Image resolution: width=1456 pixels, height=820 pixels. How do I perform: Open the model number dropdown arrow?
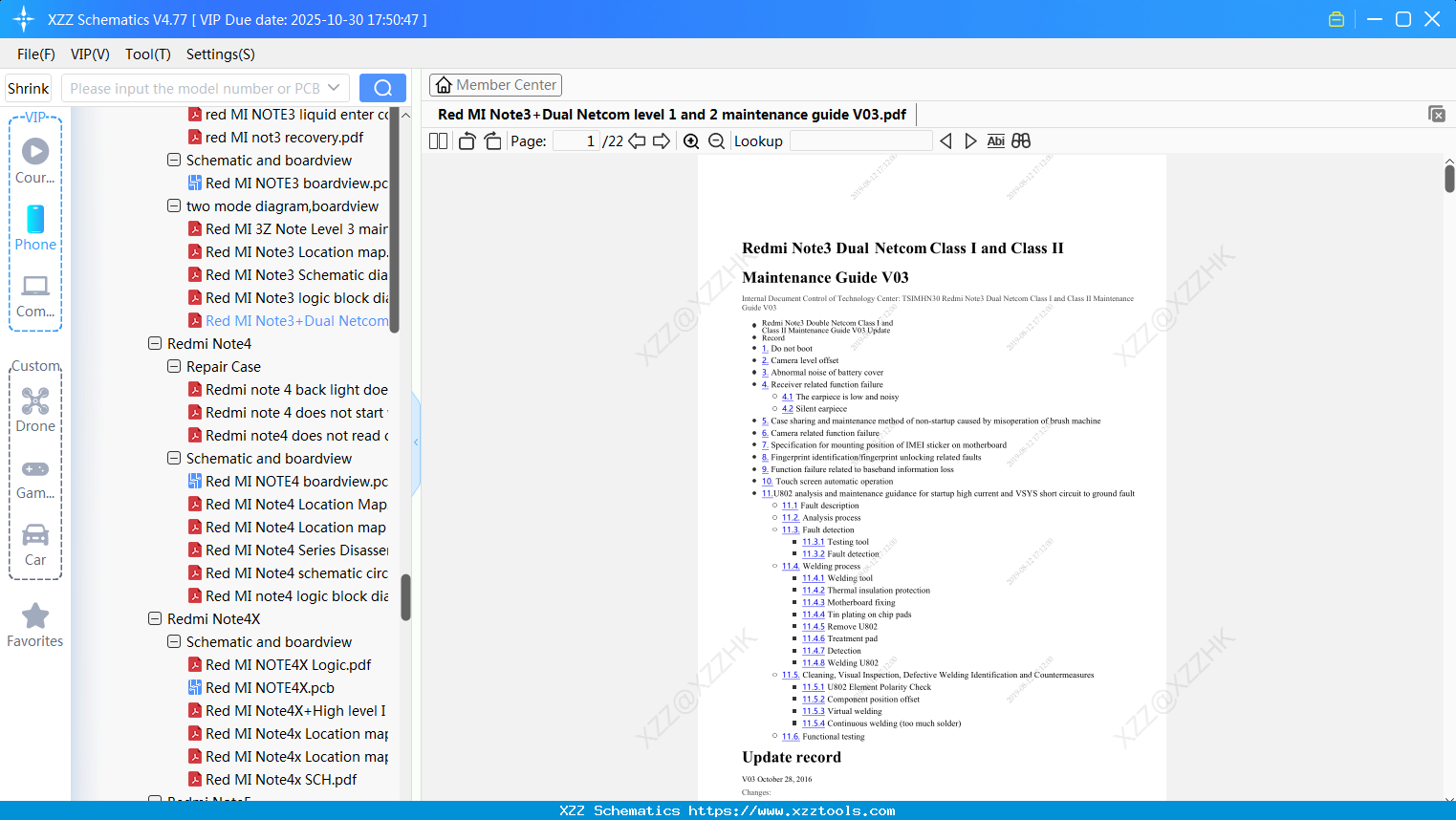point(334,88)
